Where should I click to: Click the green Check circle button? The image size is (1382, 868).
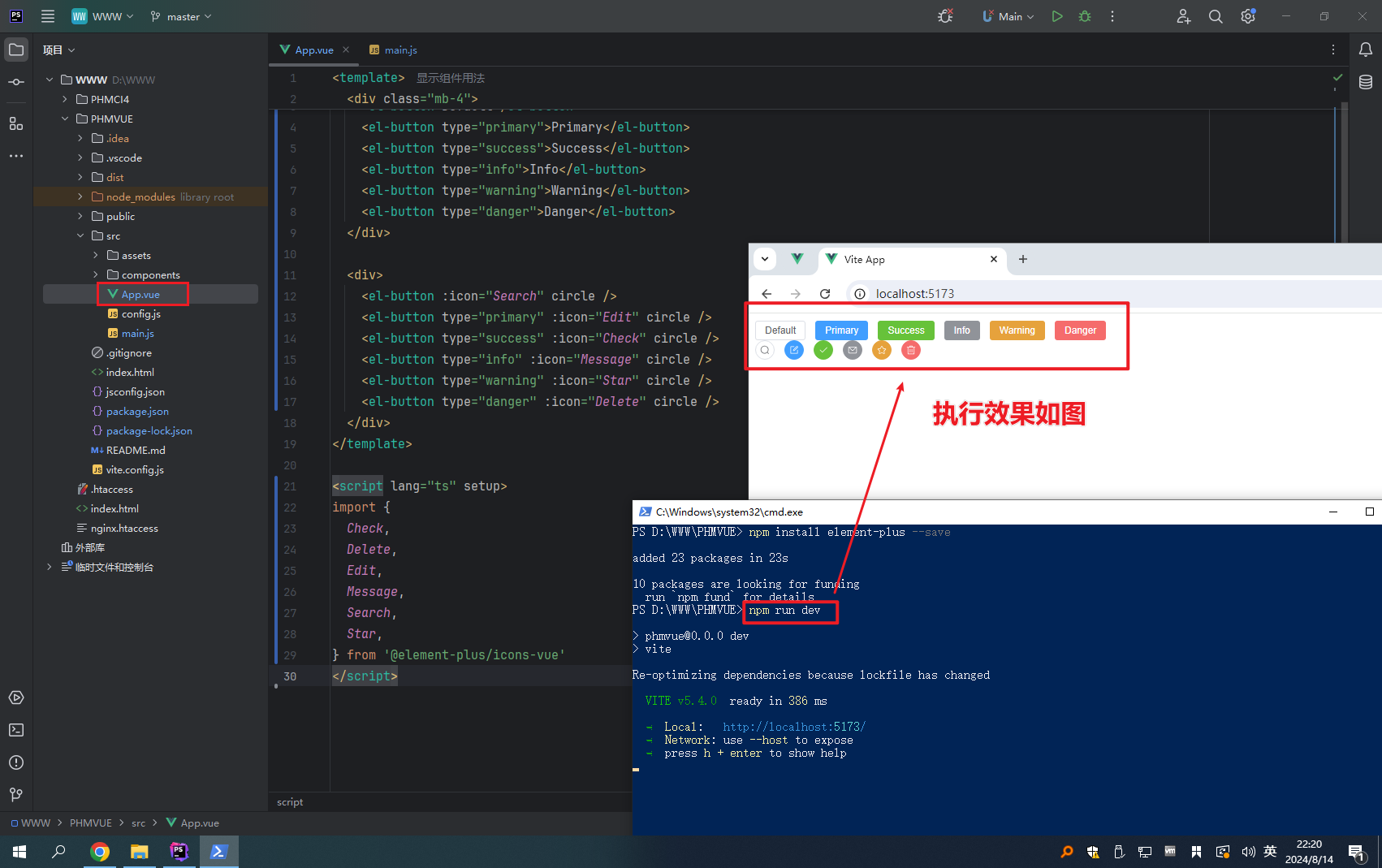(x=823, y=350)
